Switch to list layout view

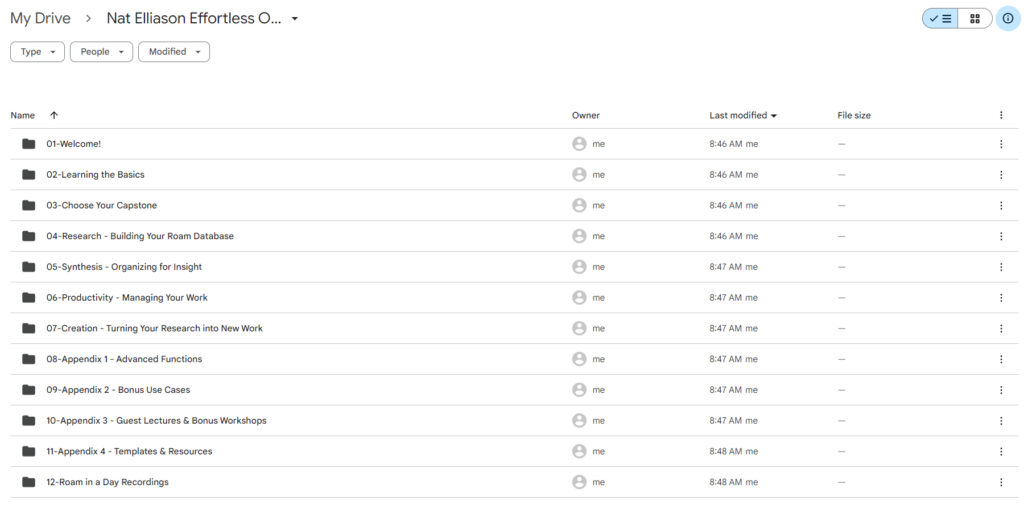pos(940,18)
